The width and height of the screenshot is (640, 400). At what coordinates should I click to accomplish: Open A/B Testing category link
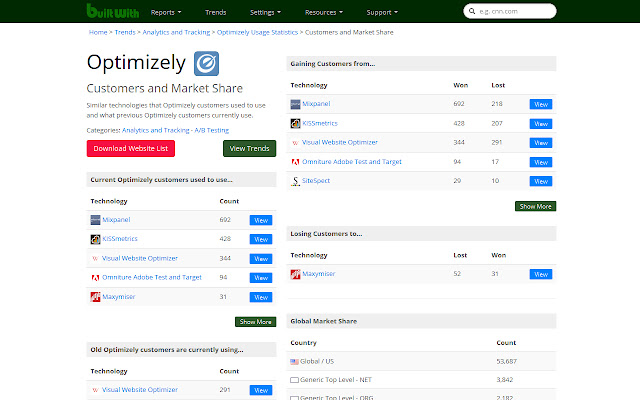pos(211,130)
